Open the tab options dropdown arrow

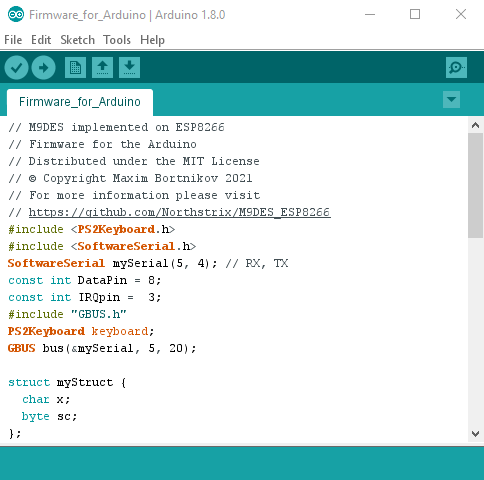tap(451, 100)
